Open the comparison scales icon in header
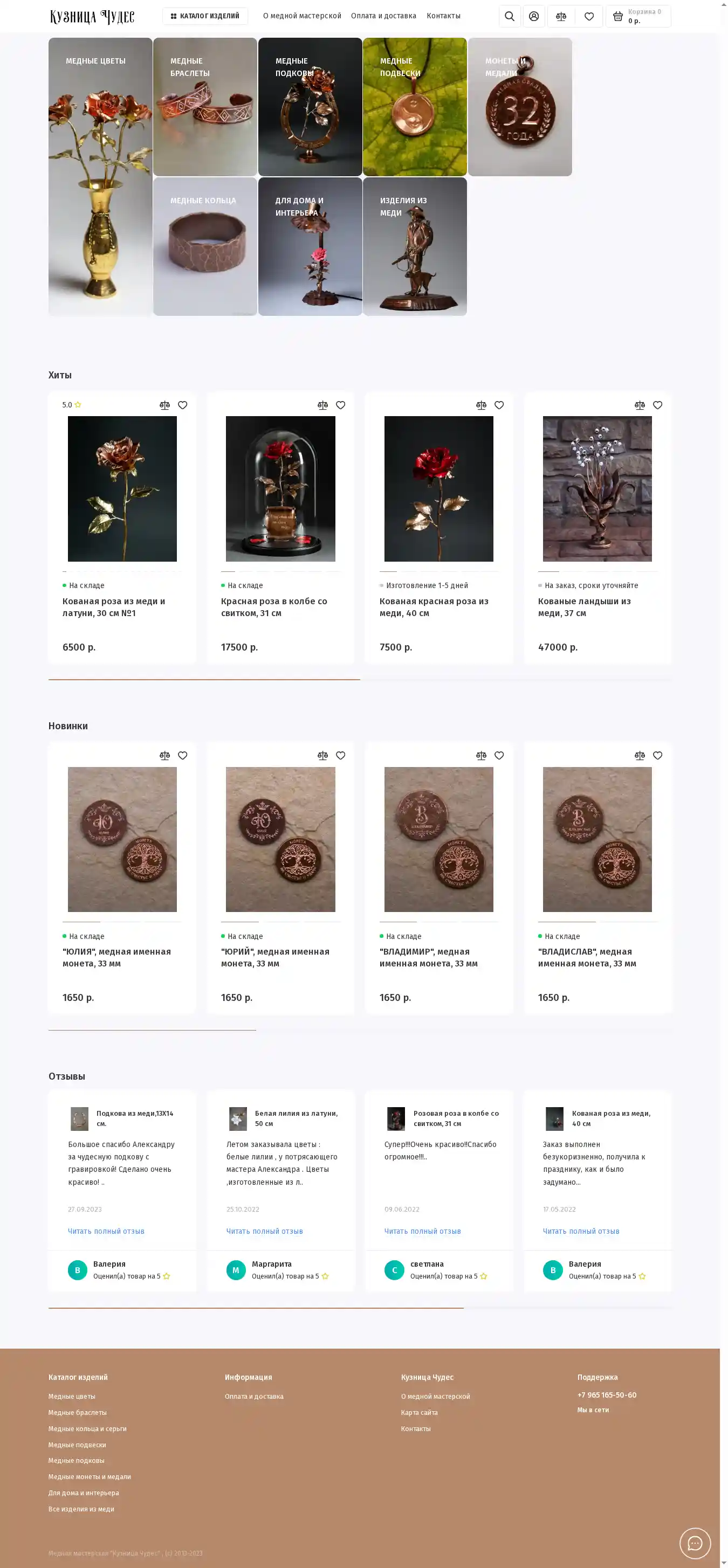Viewport: 728px width, 1568px height. point(561,16)
